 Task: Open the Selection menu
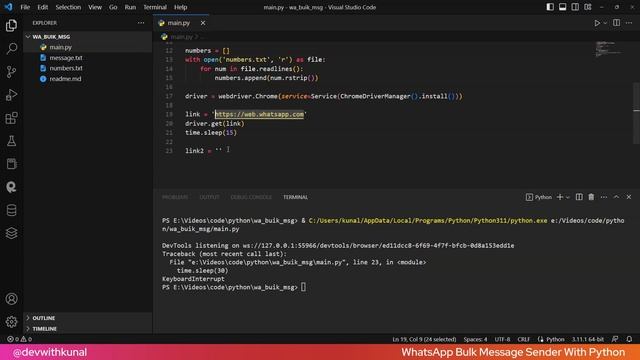pos(68,7)
